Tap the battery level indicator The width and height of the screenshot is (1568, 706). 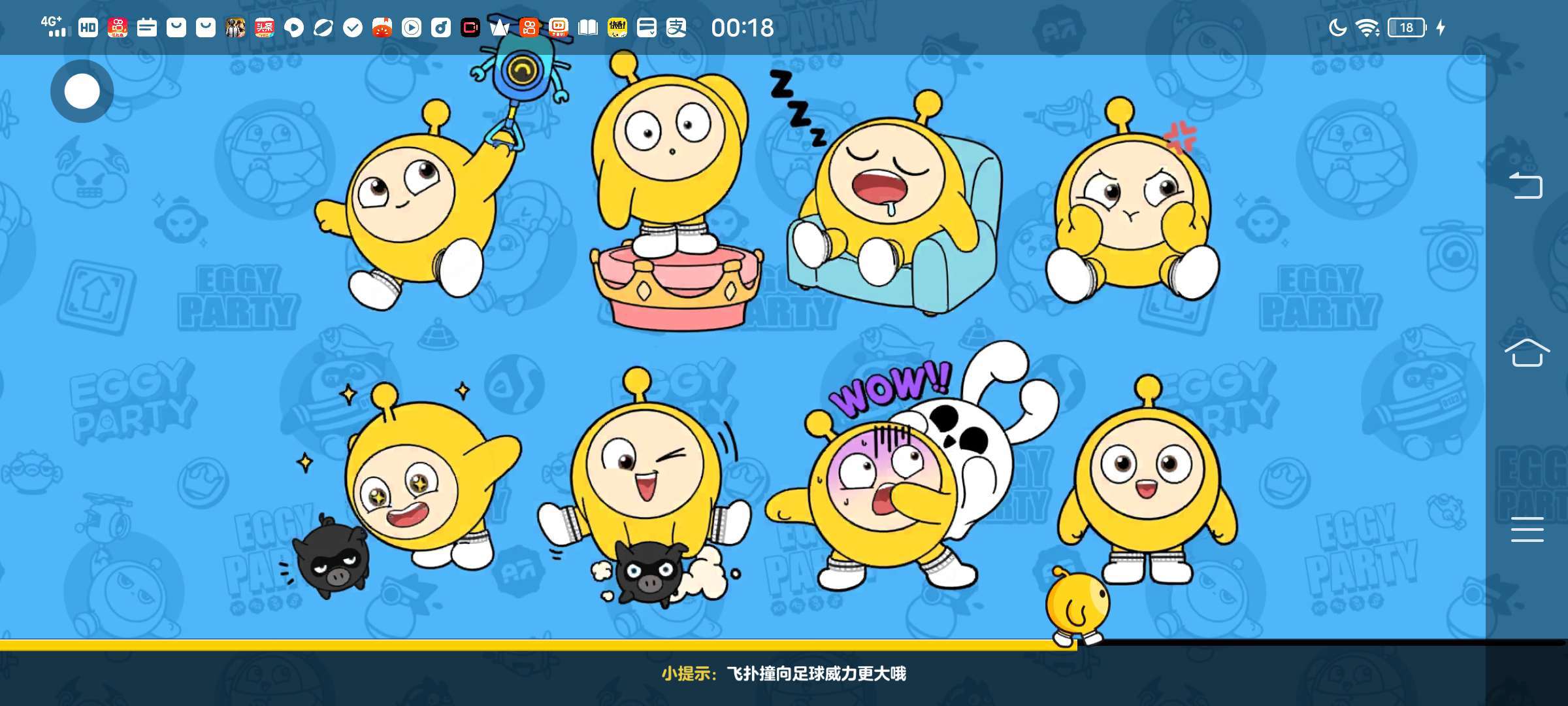[1406, 27]
